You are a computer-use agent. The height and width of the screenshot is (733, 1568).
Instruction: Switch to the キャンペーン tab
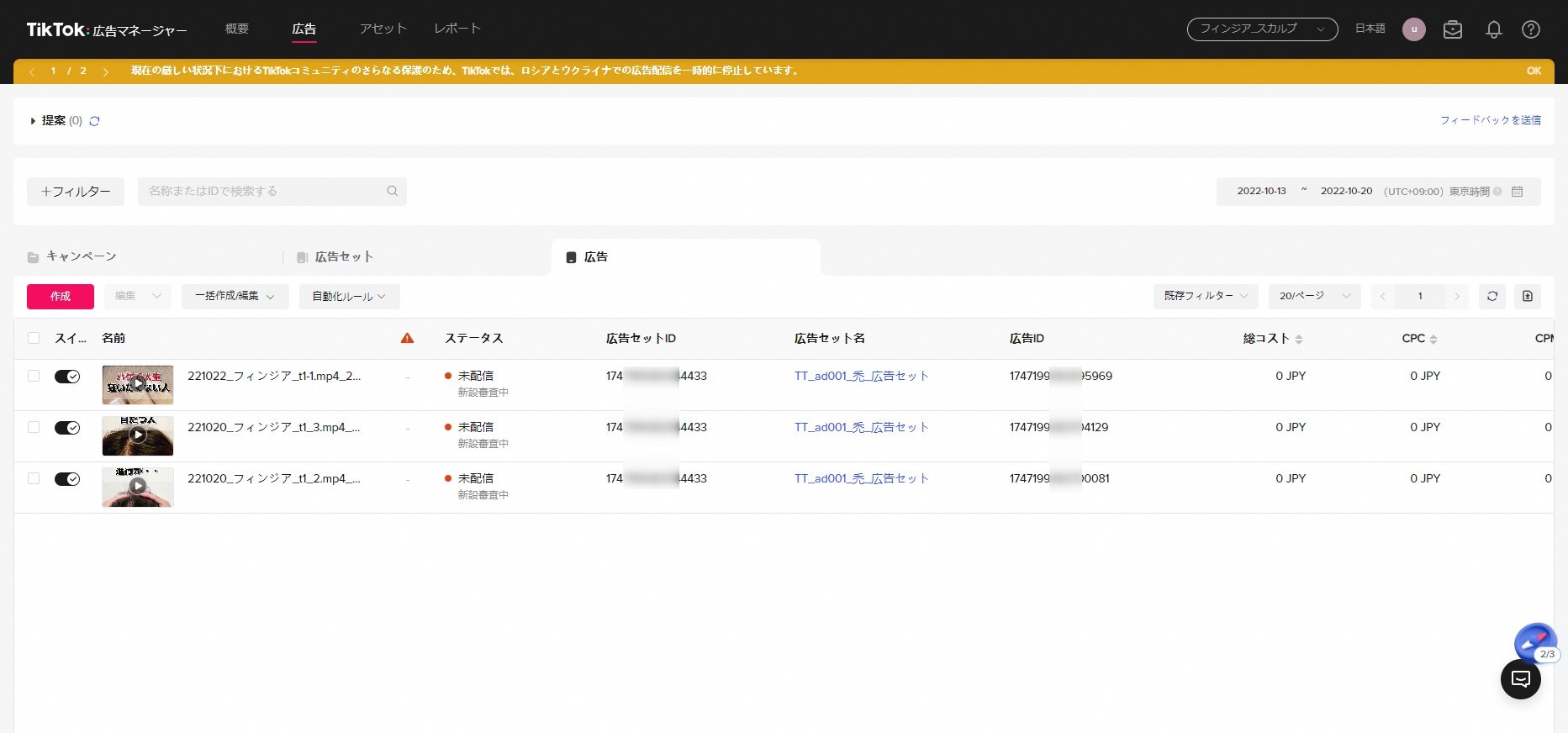(x=81, y=256)
